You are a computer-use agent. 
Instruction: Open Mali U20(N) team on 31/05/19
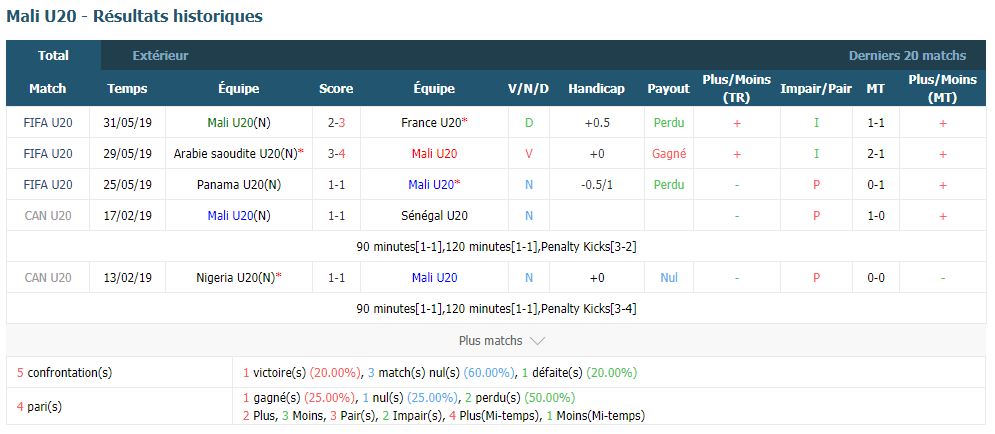tap(239, 122)
